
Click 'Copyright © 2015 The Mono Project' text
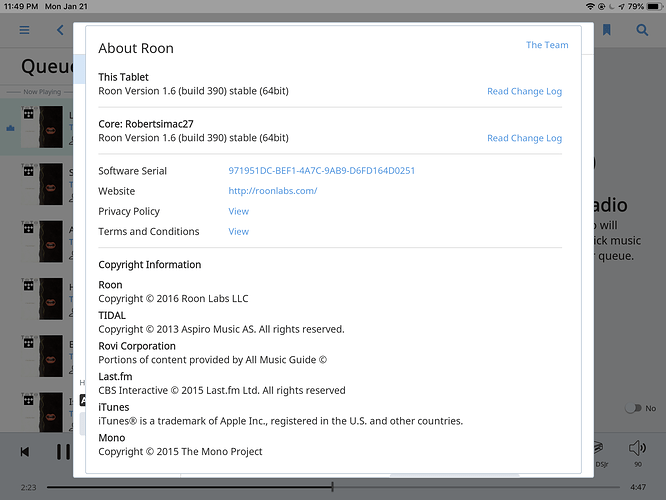click(180, 452)
